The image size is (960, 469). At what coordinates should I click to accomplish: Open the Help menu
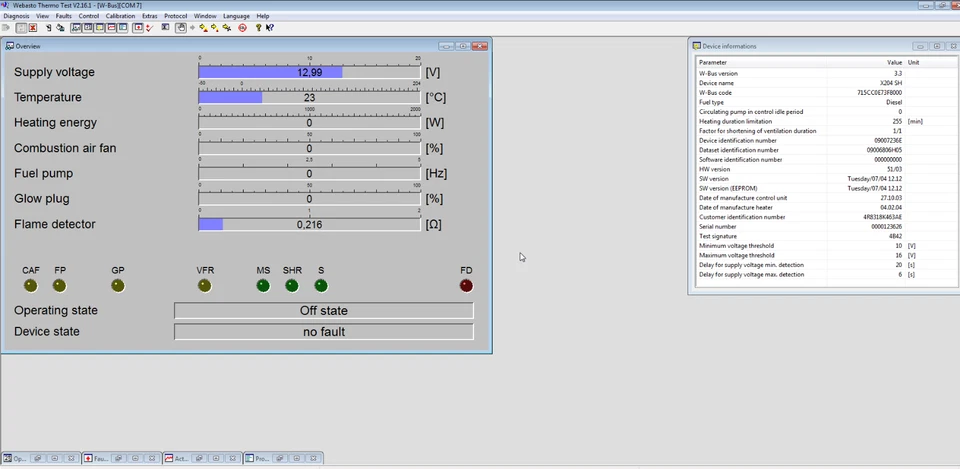click(263, 16)
